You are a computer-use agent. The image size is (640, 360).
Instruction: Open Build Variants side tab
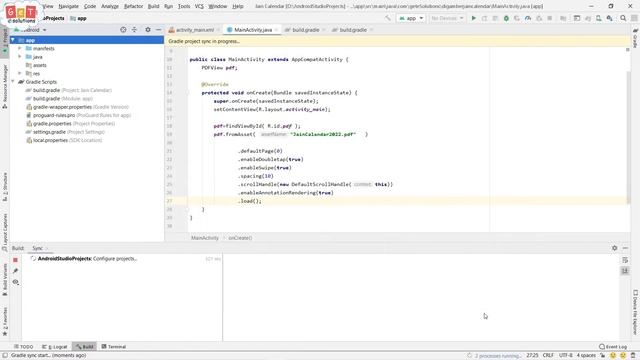(x=5, y=280)
